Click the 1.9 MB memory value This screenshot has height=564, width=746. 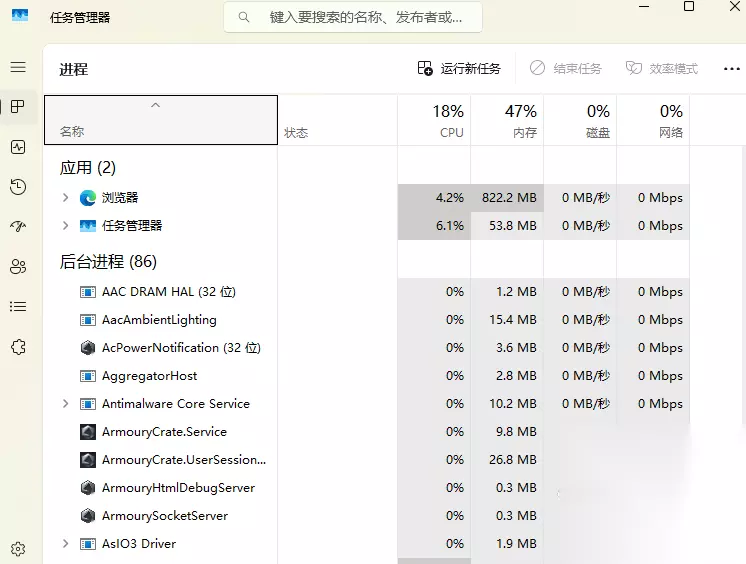pos(516,544)
